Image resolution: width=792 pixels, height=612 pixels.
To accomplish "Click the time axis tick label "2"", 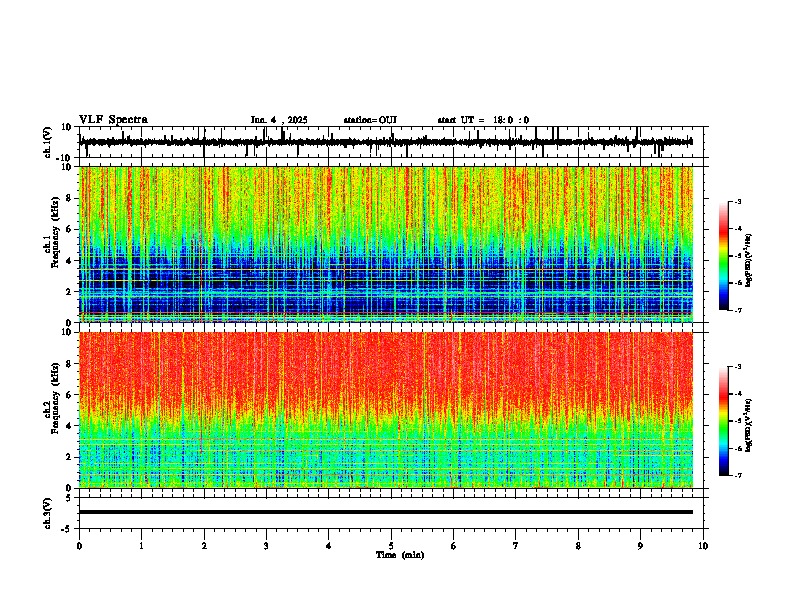I will (204, 546).
